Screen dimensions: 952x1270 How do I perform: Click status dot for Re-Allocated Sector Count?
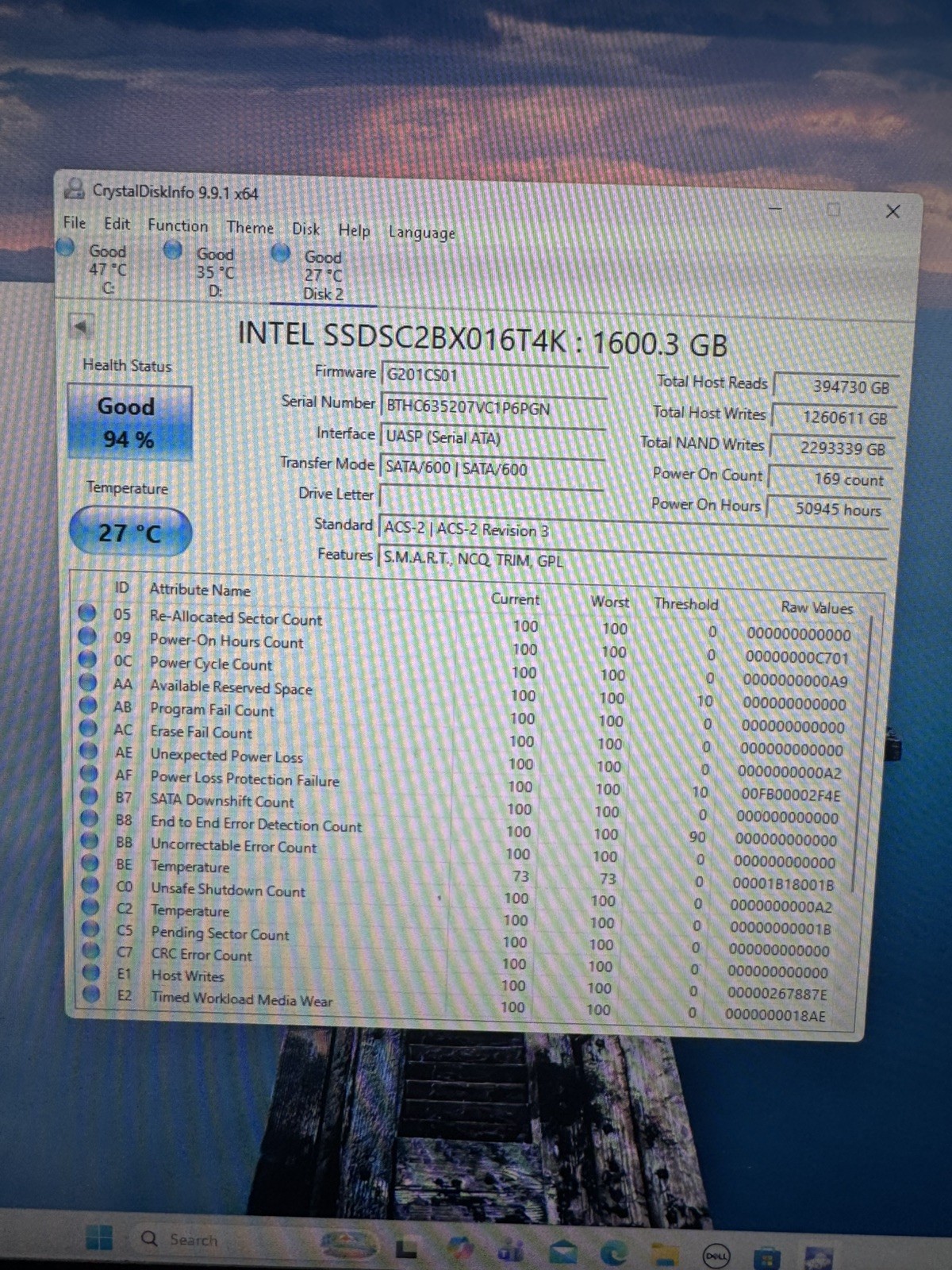coord(88,613)
